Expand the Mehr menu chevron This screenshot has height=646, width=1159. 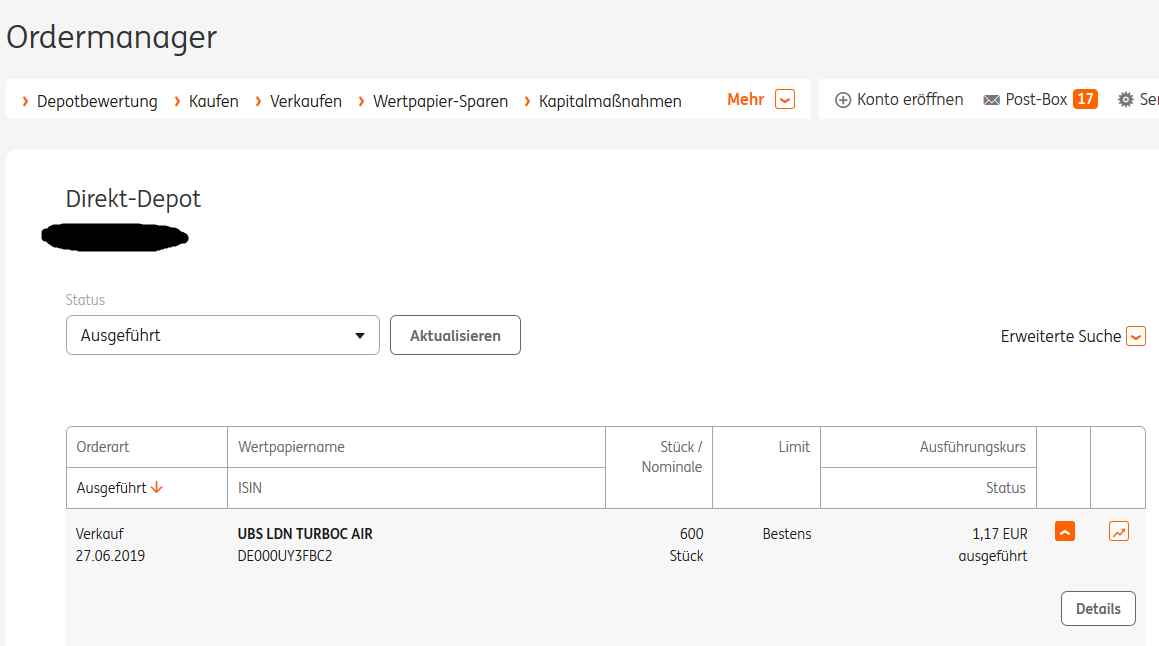[x=785, y=100]
